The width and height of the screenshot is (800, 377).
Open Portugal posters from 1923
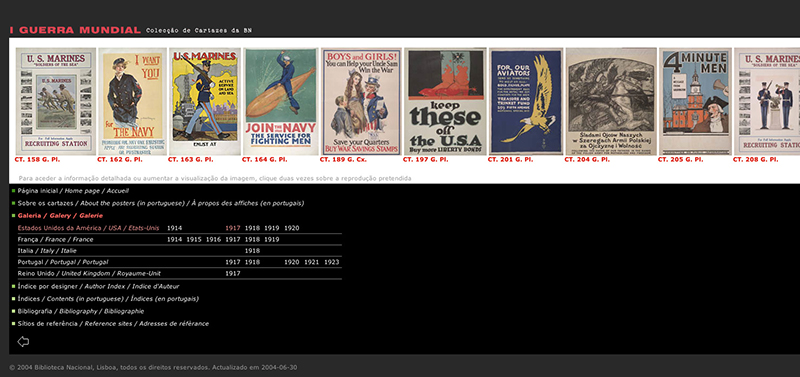[x=332, y=262]
